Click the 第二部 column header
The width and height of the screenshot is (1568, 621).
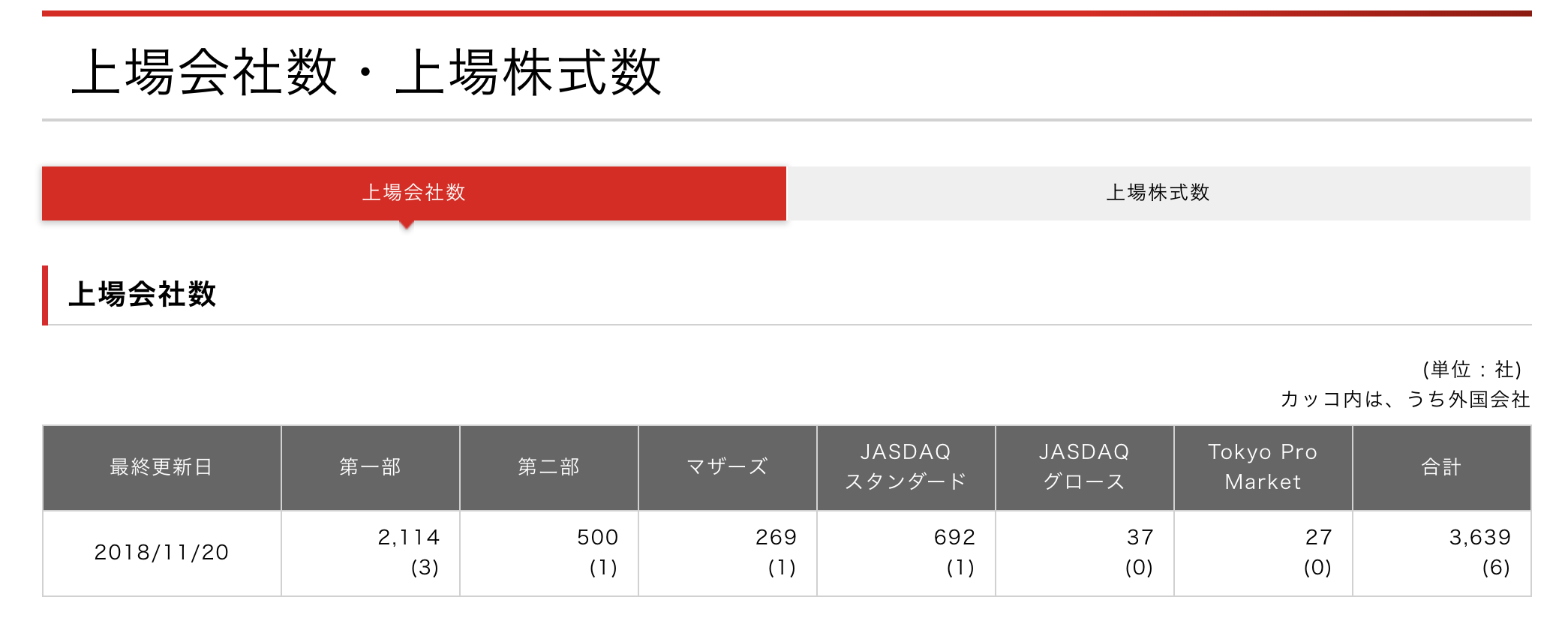tap(549, 467)
